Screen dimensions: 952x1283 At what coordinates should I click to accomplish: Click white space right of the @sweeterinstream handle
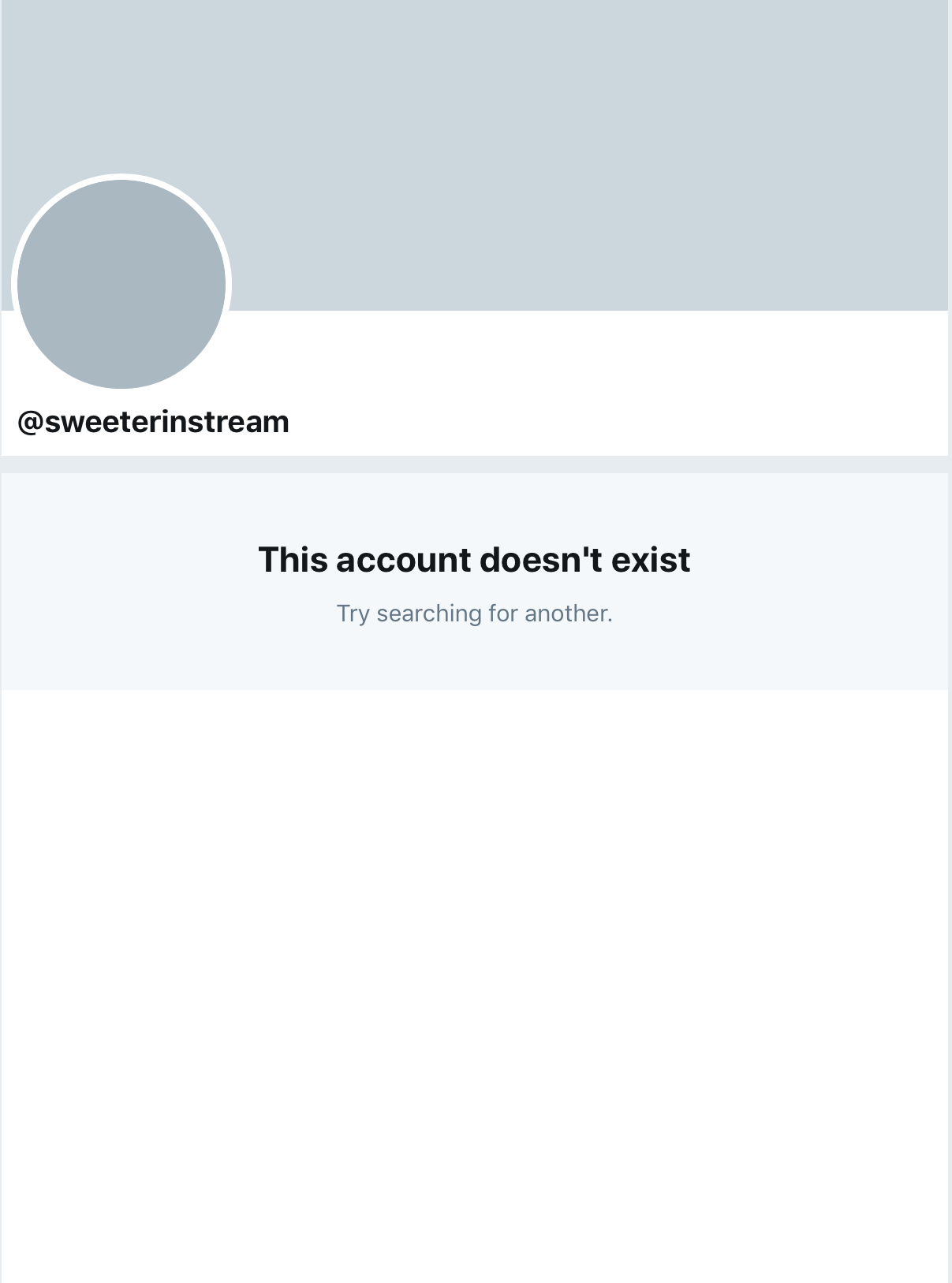615,422
